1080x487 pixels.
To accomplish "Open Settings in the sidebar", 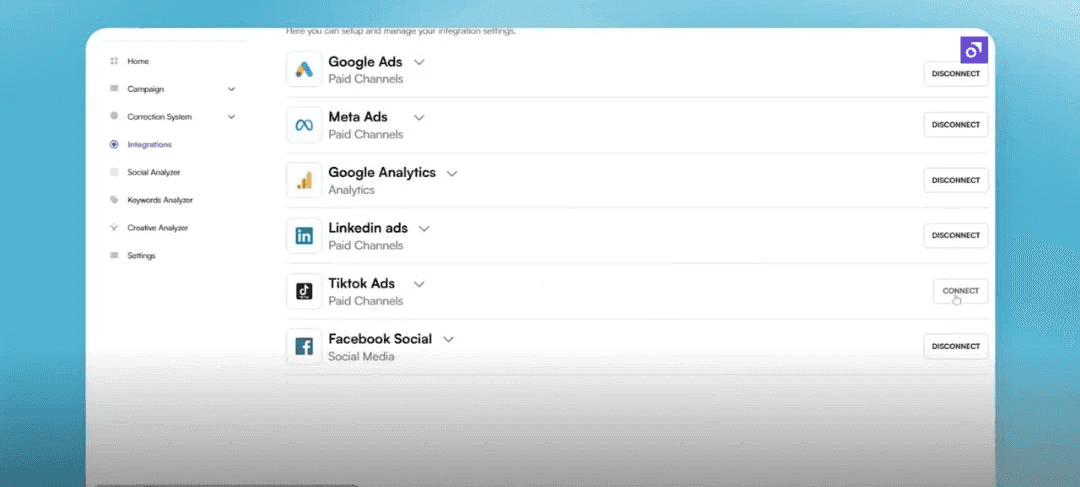I will point(141,256).
